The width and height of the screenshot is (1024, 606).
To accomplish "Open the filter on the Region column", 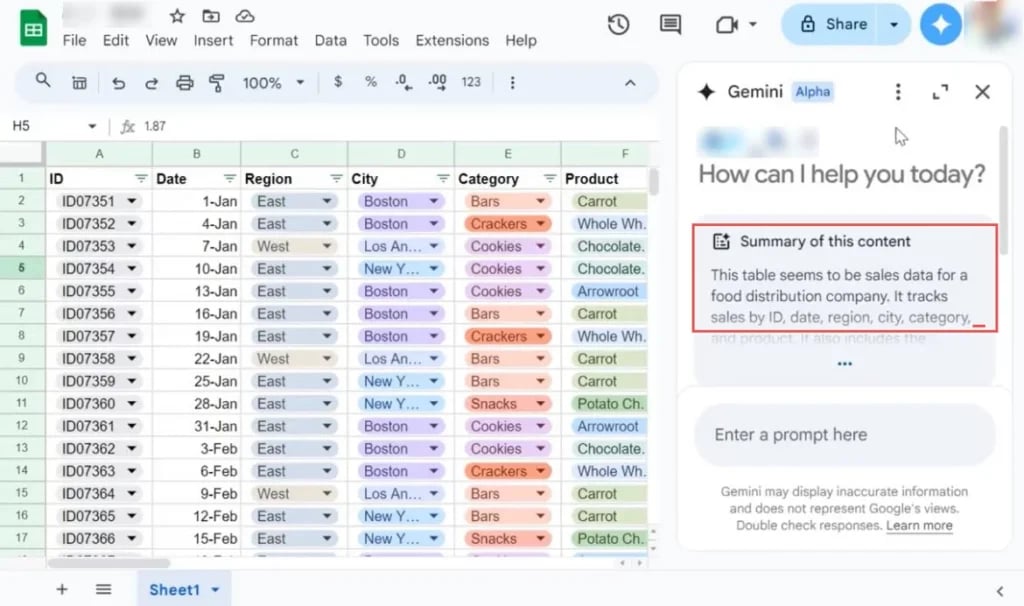I will [x=336, y=178].
